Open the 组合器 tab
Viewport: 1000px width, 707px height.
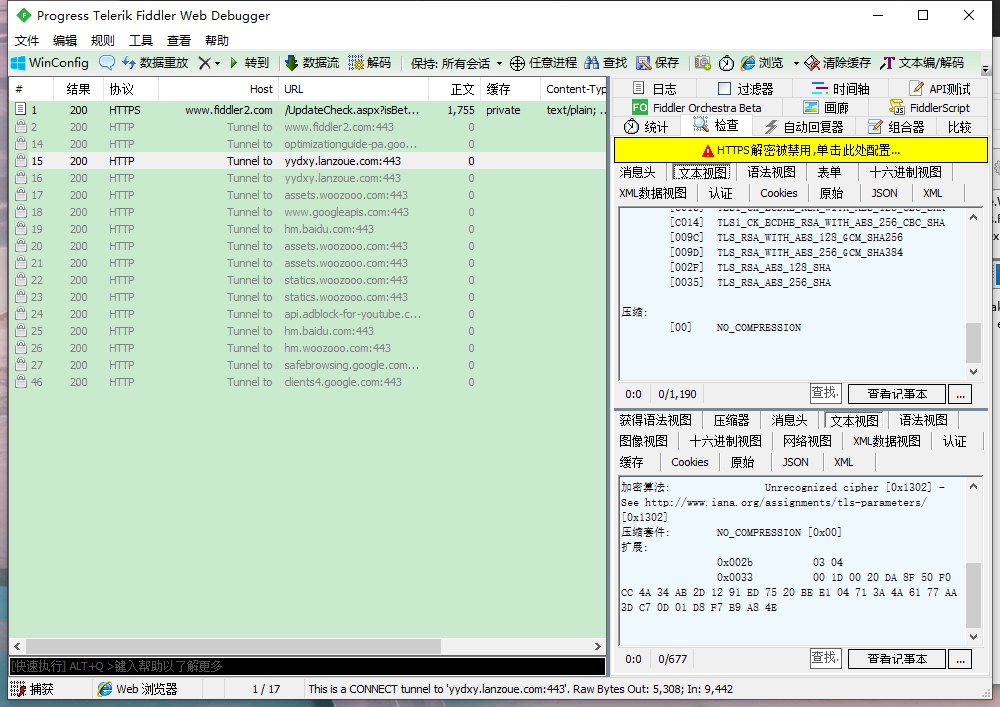click(x=896, y=127)
